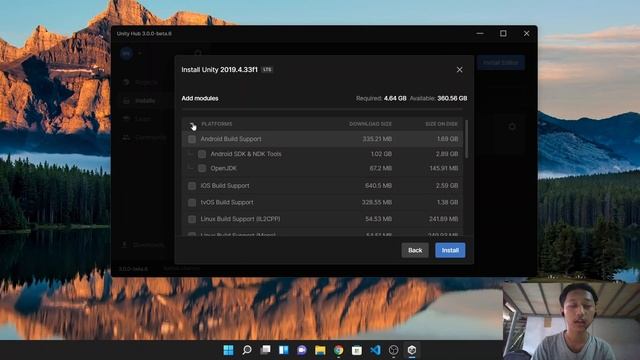Image resolution: width=640 pixels, height=360 pixels.
Task: Enable Android SDK & NDK Tools module
Action: tap(202, 154)
